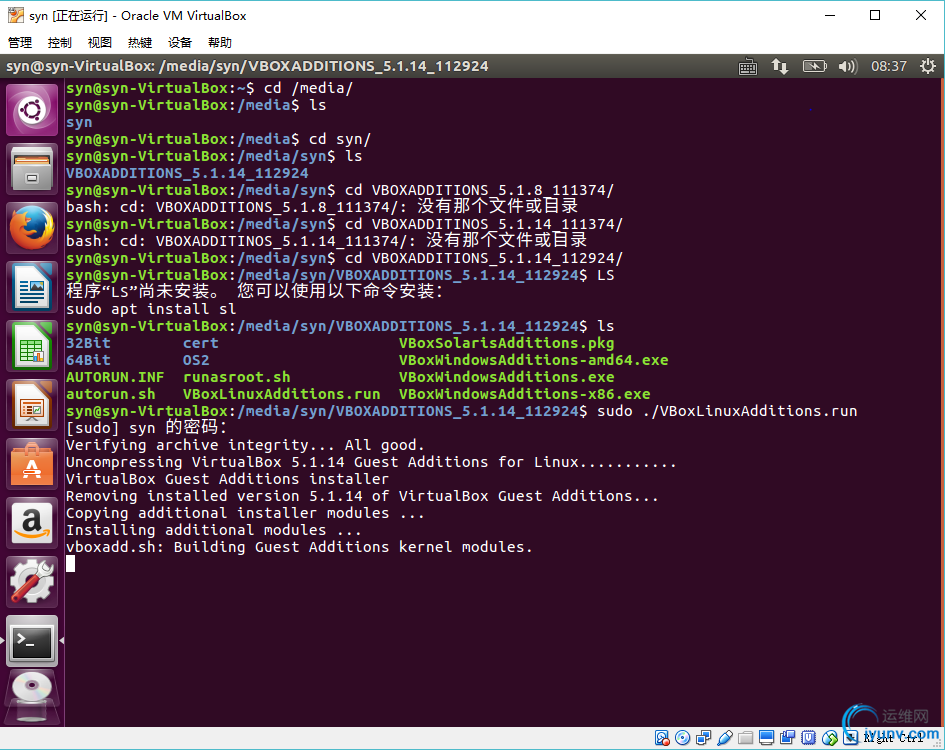Click AUTORUN.INF in the listing
This screenshot has height=750, width=945.
[115, 377]
